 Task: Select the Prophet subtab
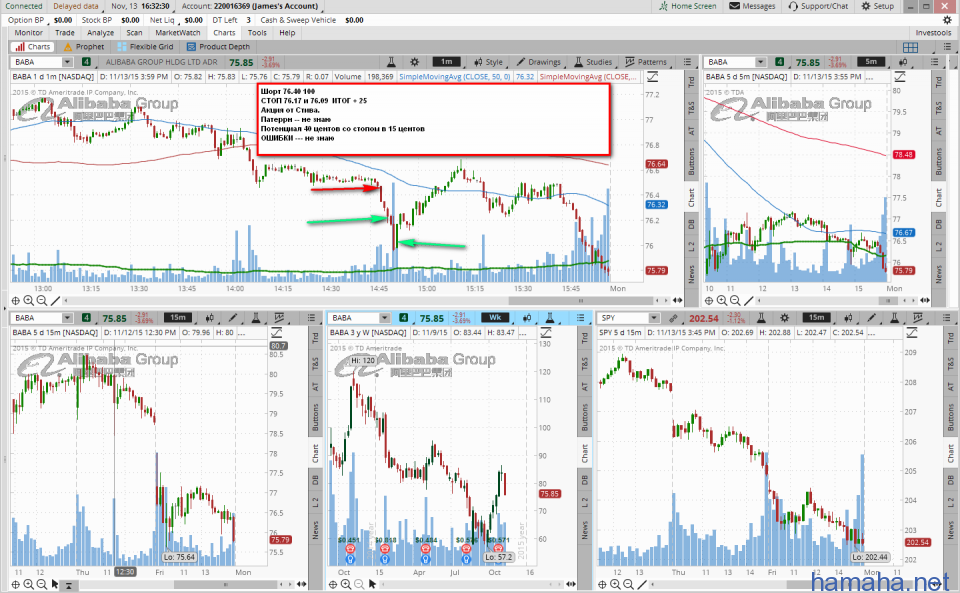click(84, 47)
